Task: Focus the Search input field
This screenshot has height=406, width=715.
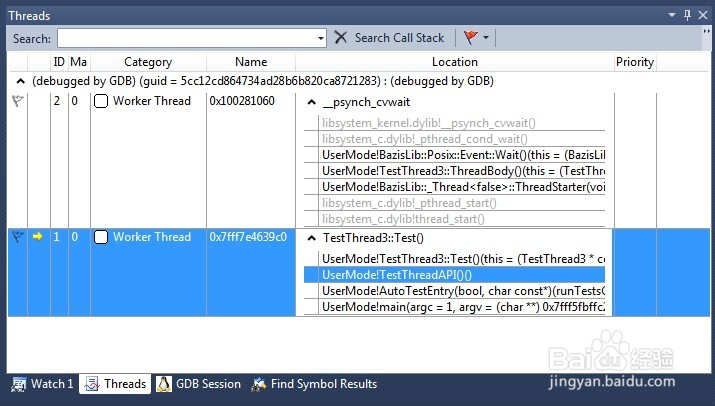Action: [187, 38]
